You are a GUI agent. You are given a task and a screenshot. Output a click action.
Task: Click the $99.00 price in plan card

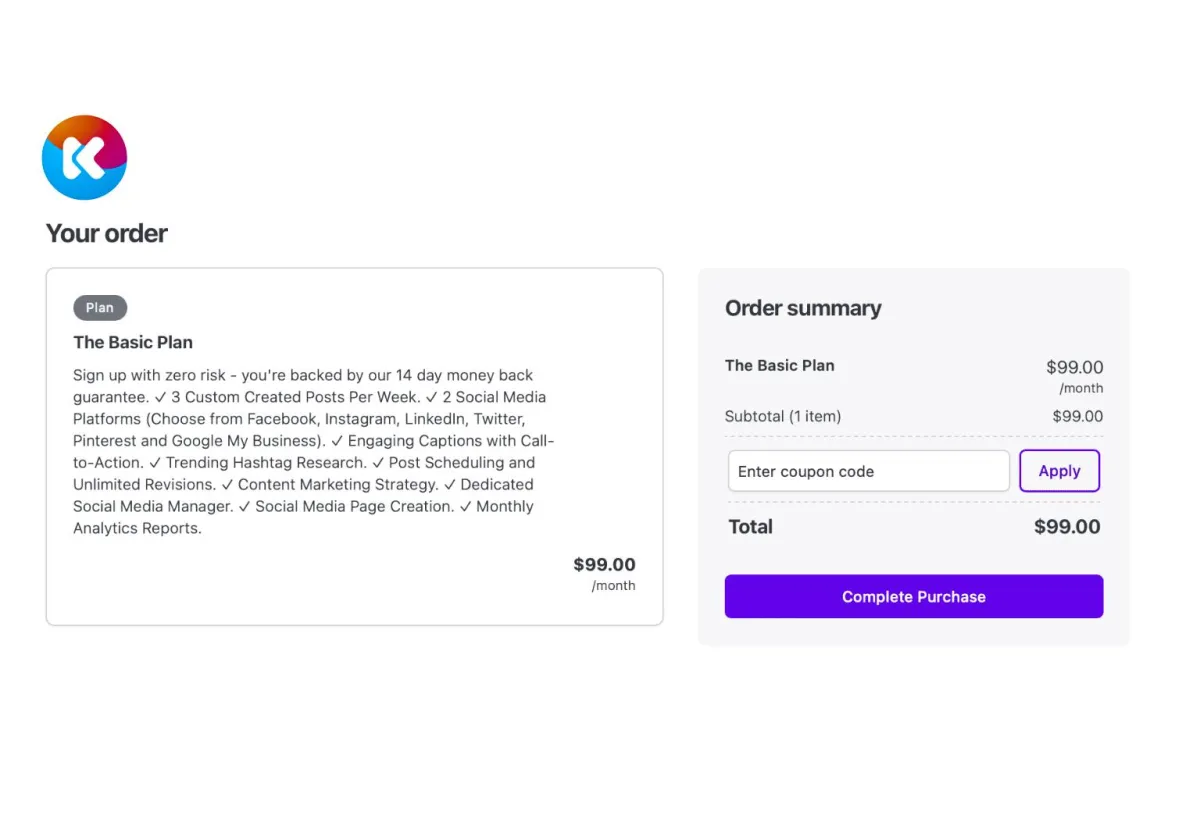click(x=604, y=565)
